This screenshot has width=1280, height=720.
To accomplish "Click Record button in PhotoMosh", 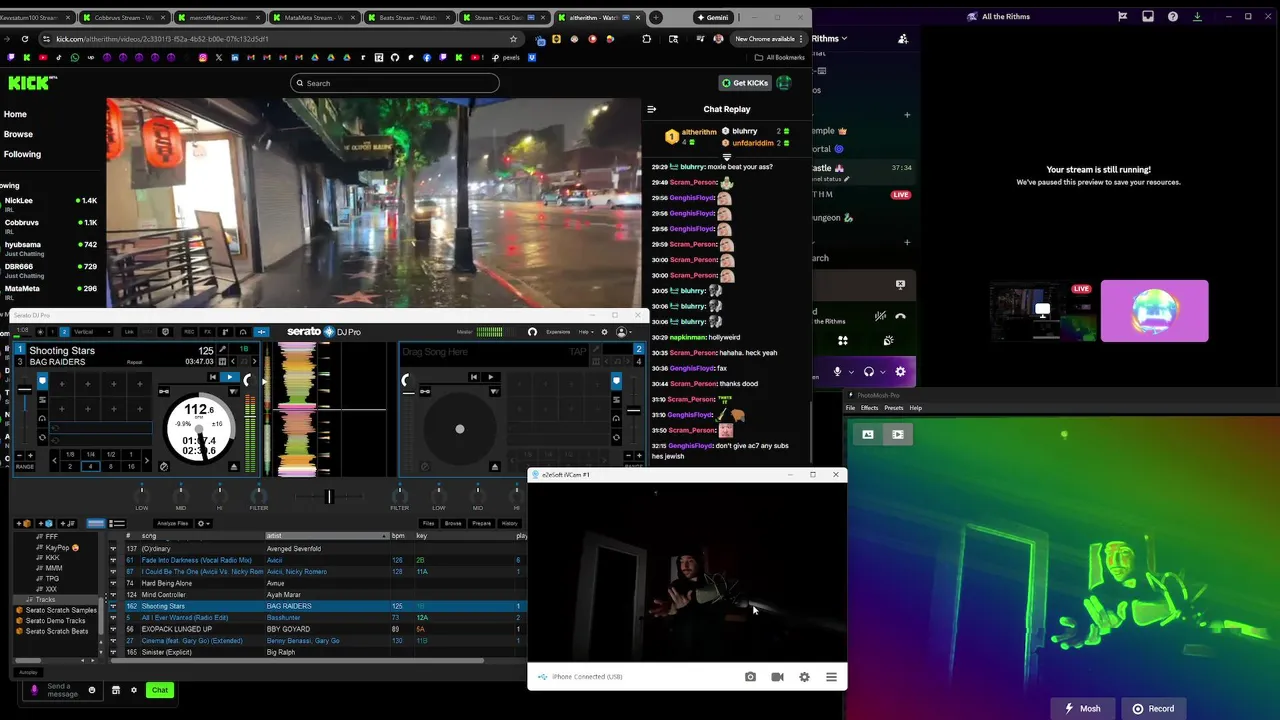I will coord(1153,708).
